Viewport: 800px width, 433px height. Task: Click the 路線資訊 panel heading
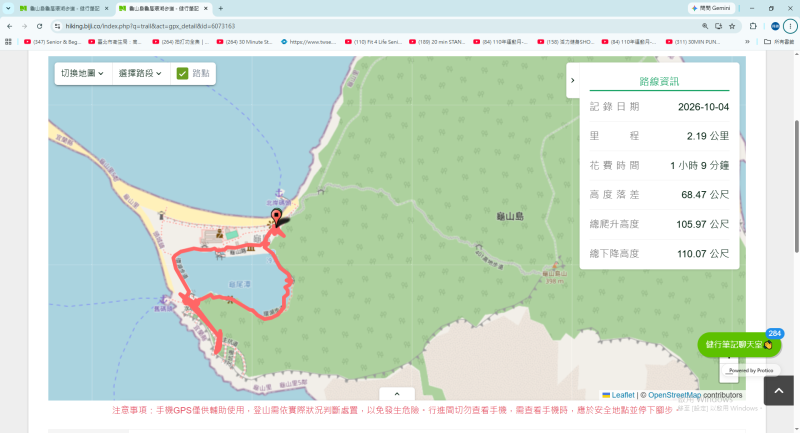(x=659, y=82)
